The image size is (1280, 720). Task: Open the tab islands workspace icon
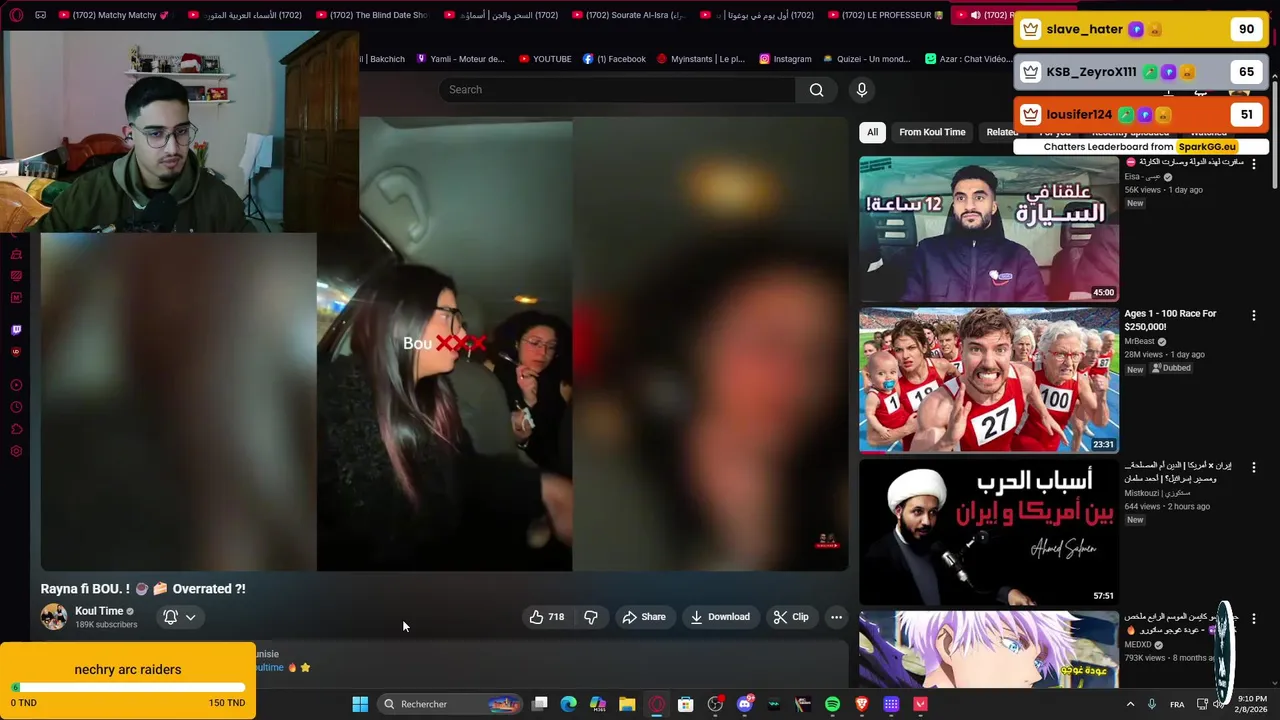(40, 15)
